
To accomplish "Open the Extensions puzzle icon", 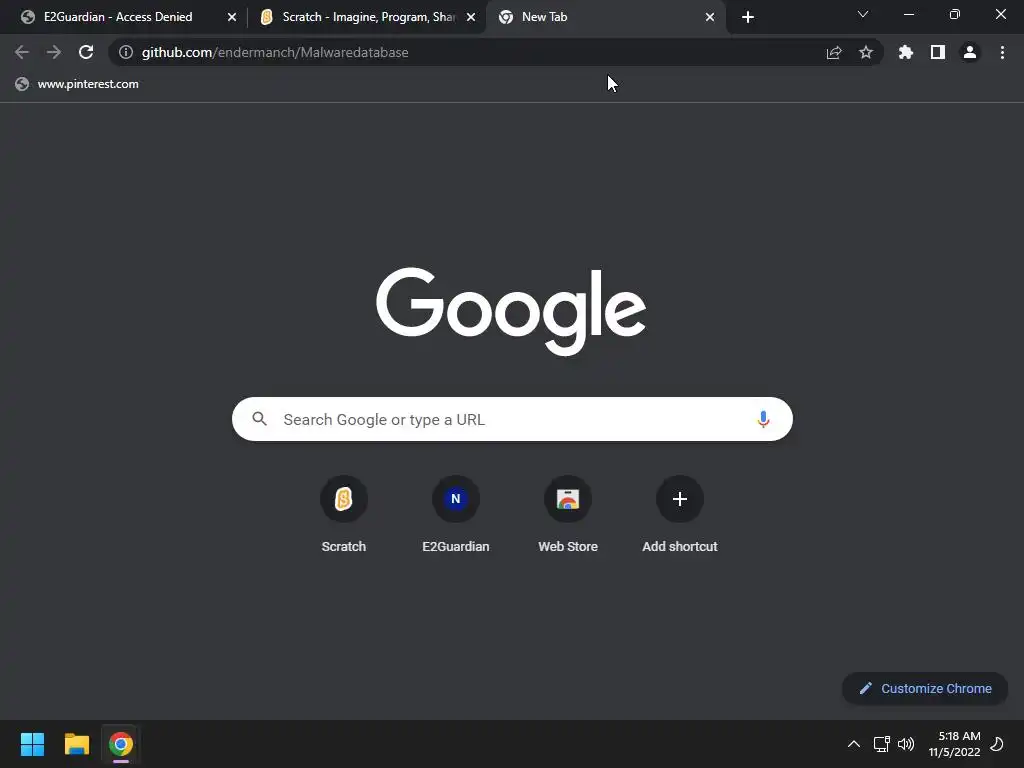I will click(x=906, y=52).
